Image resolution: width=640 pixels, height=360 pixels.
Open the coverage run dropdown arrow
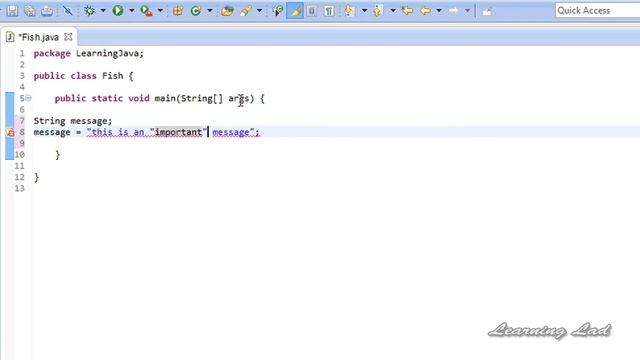tap(160, 11)
